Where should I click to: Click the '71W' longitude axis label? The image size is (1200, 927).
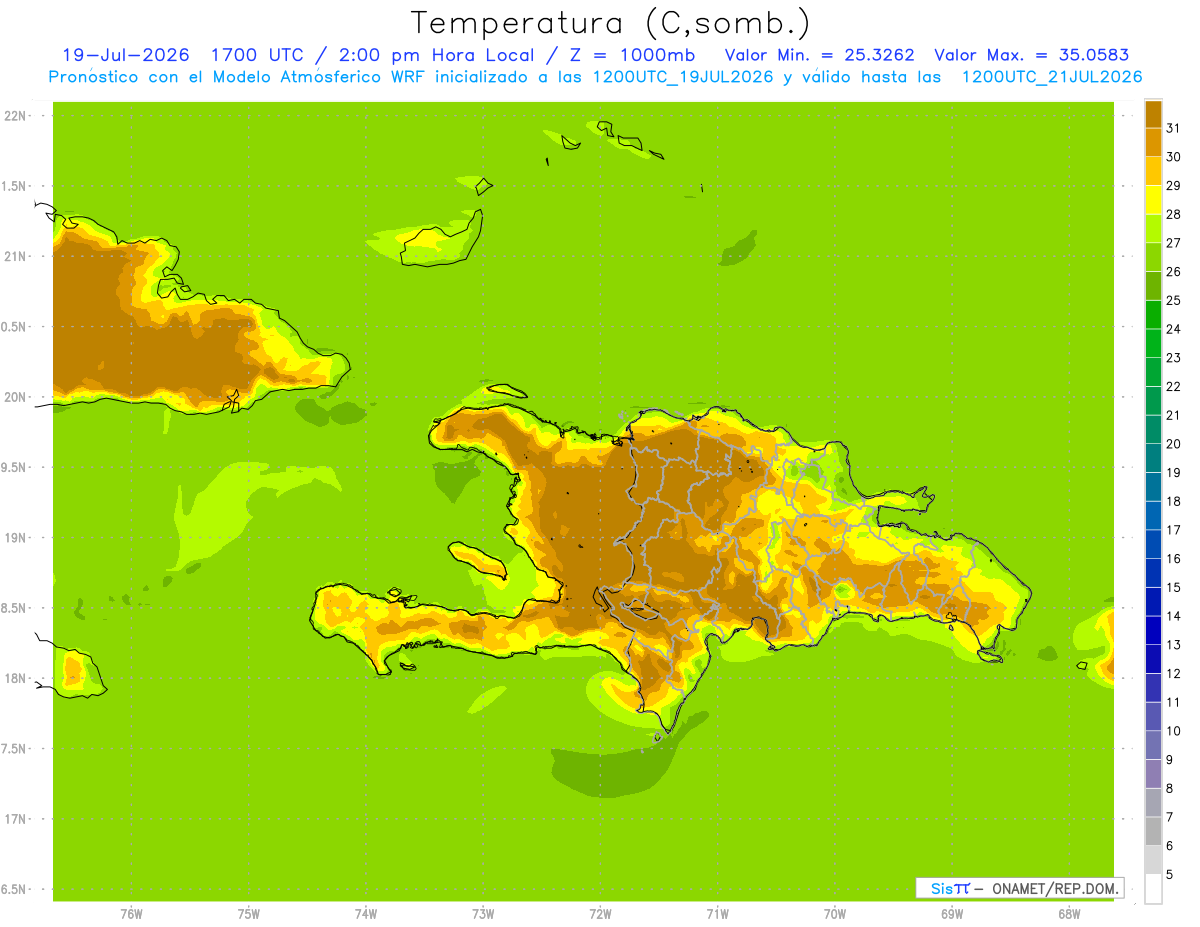717,913
